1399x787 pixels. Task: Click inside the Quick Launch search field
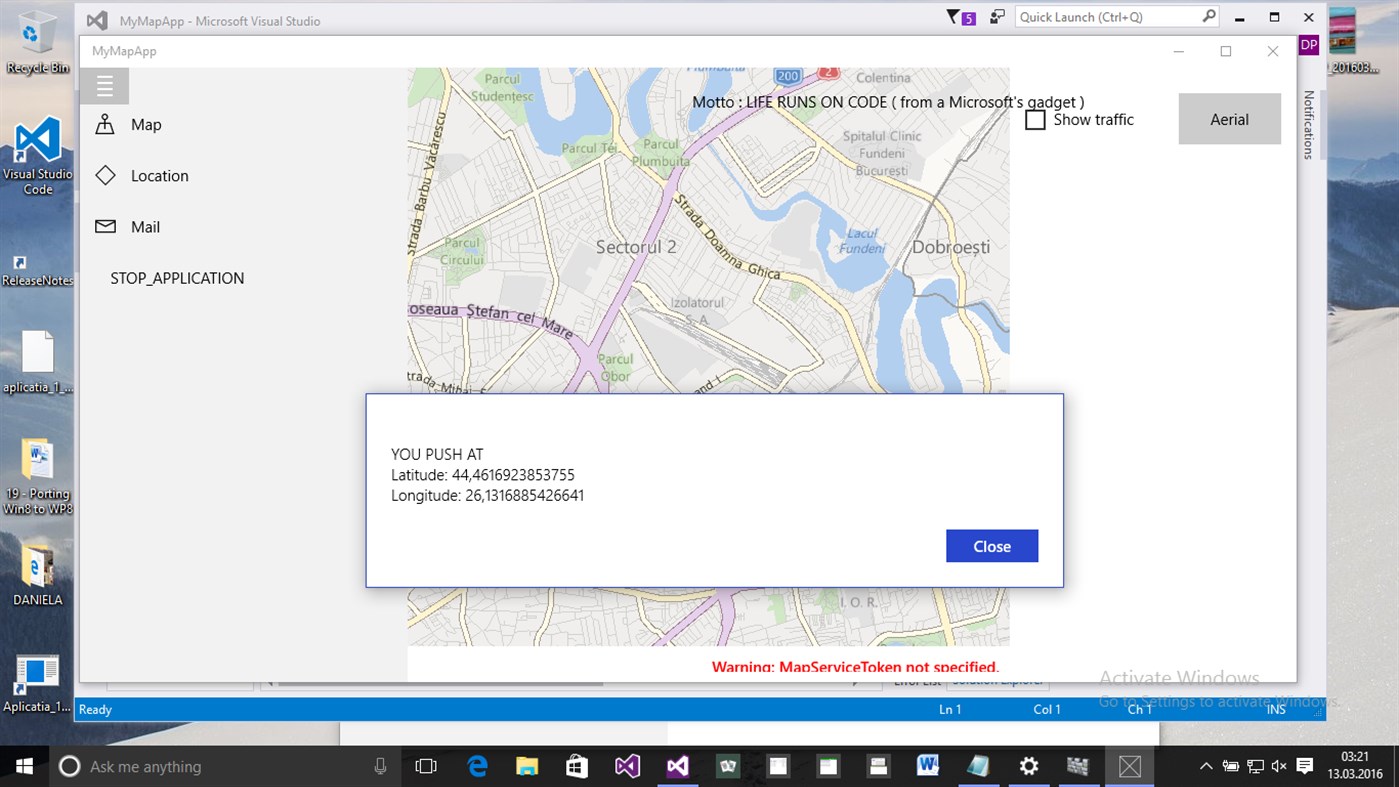[x=1100, y=16]
